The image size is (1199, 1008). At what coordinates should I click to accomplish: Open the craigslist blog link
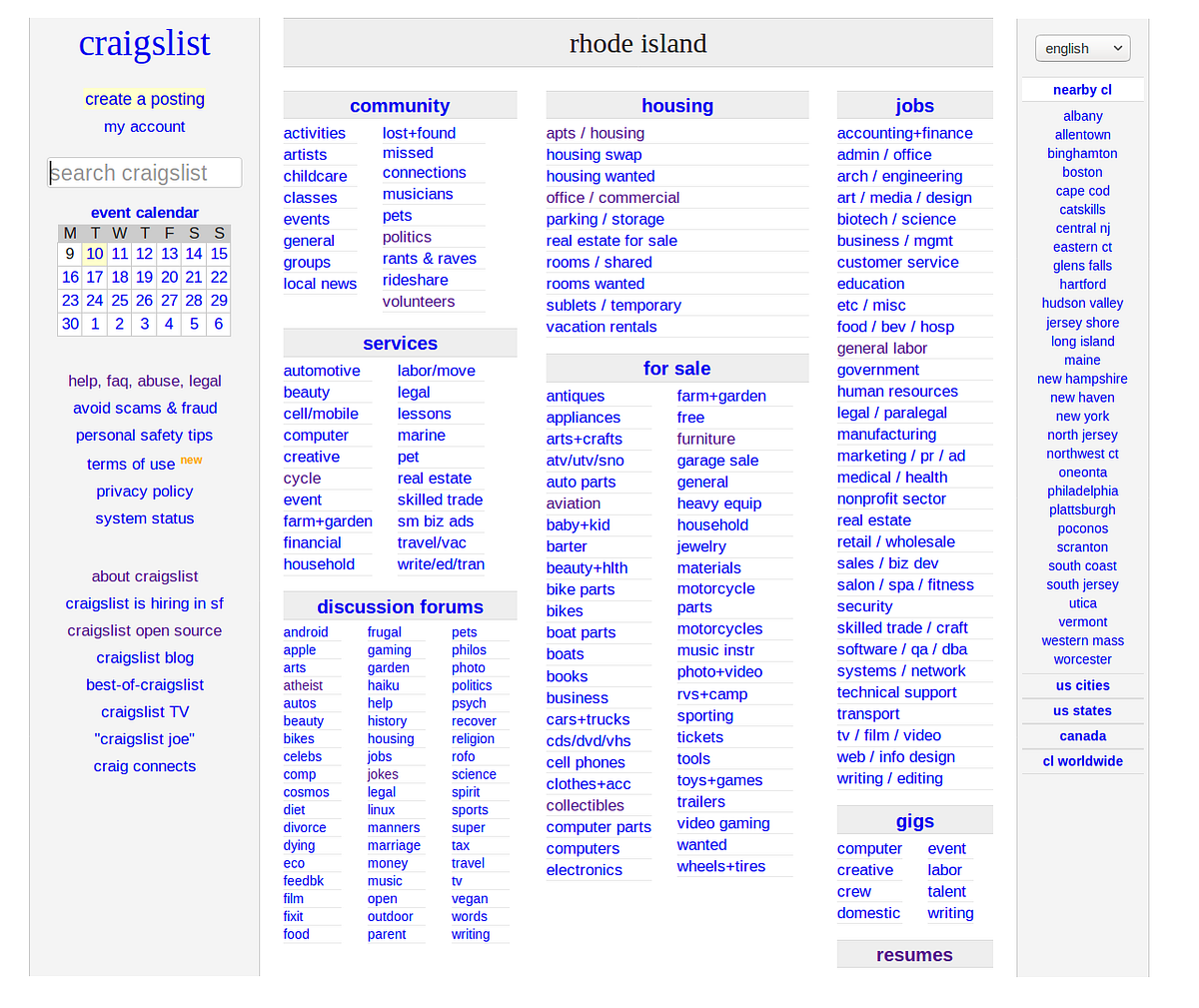(145, 657)
